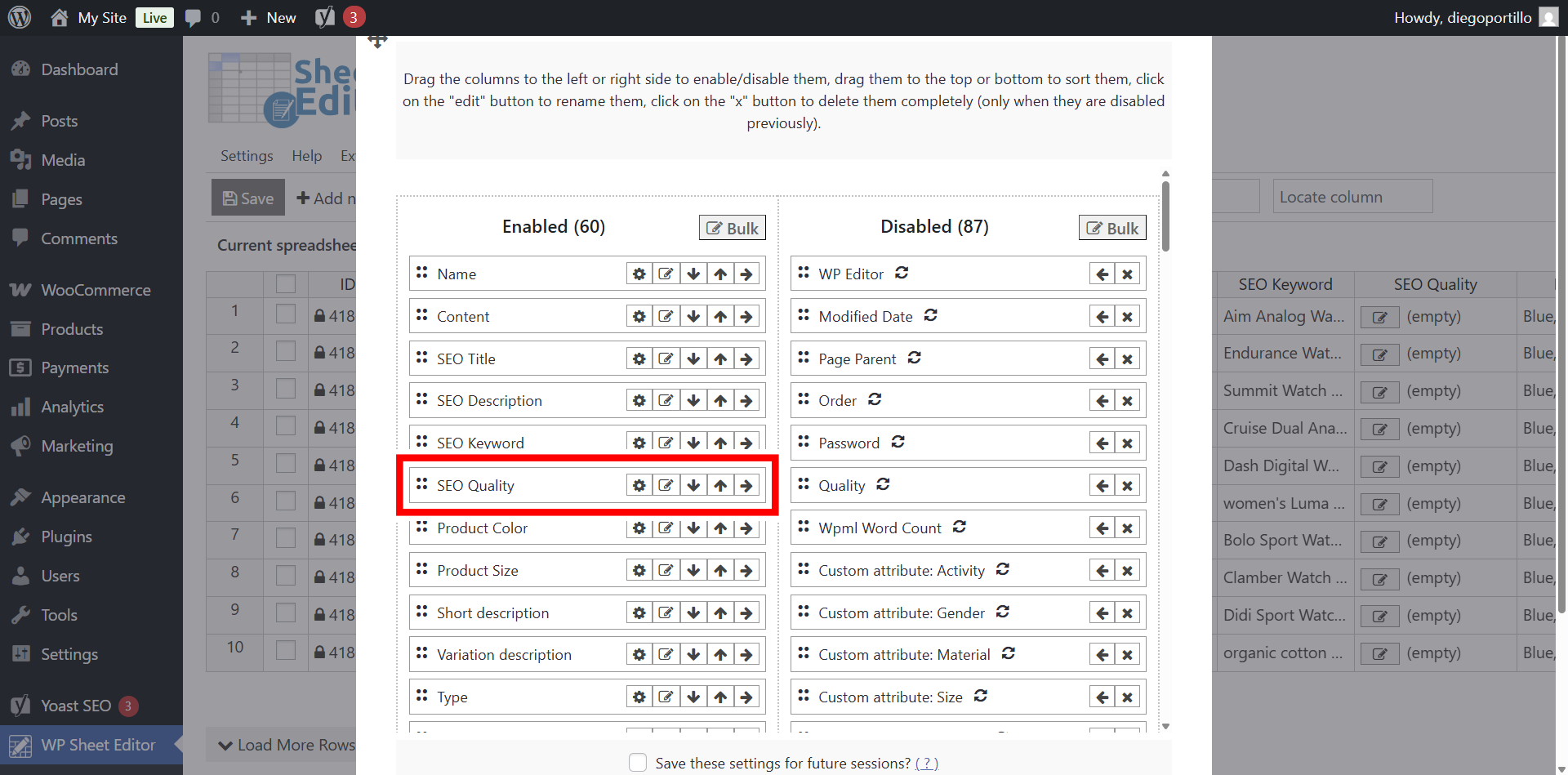Click rename edit icon for Content column
This screenshot has width=1568, height=775.
(x=666, y=317)
